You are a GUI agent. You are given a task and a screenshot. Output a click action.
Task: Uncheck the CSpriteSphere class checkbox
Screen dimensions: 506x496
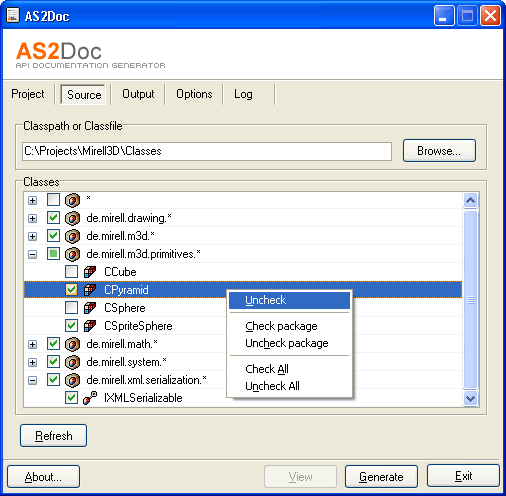tap(71, 326)
